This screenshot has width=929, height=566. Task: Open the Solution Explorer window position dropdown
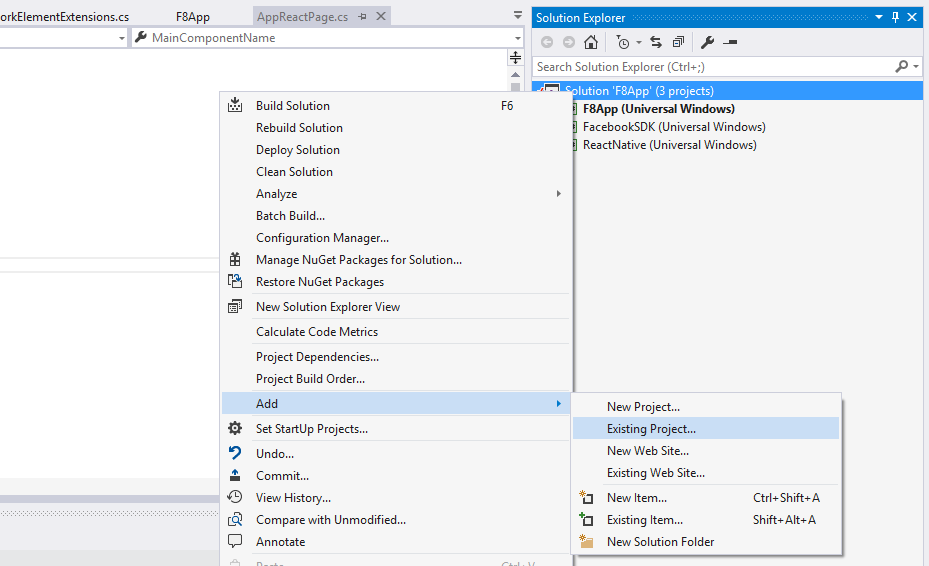coord(878,17)
